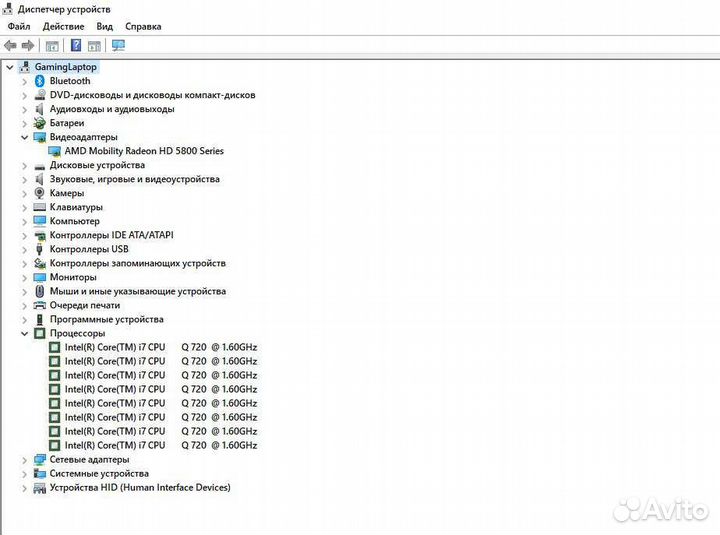Select the first Intel Core i7 CPU entry
The height and width of the screenshot is (535, 720).
[x=160, y=347]
